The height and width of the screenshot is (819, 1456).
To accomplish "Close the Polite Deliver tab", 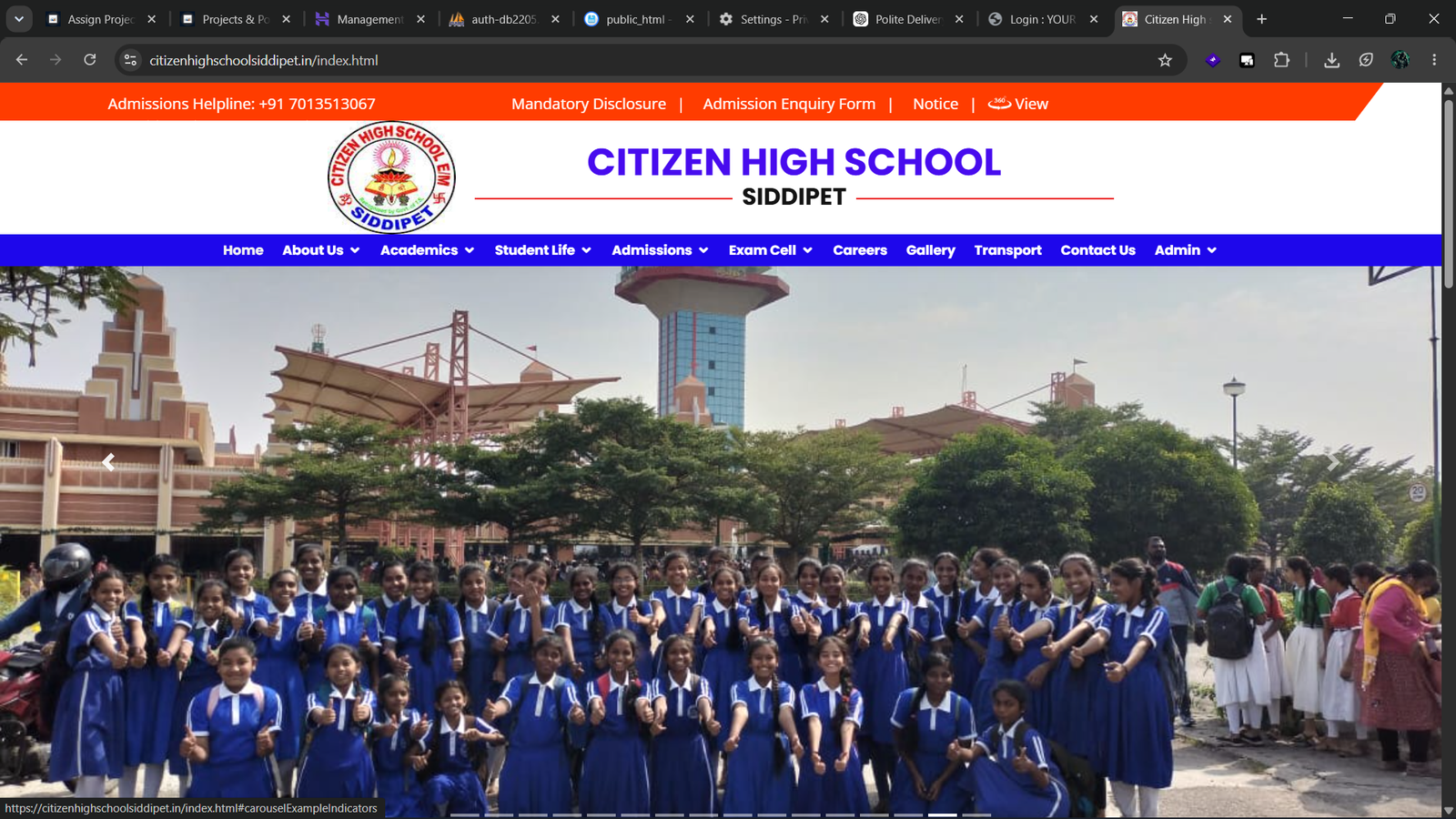I will [959, 19].
